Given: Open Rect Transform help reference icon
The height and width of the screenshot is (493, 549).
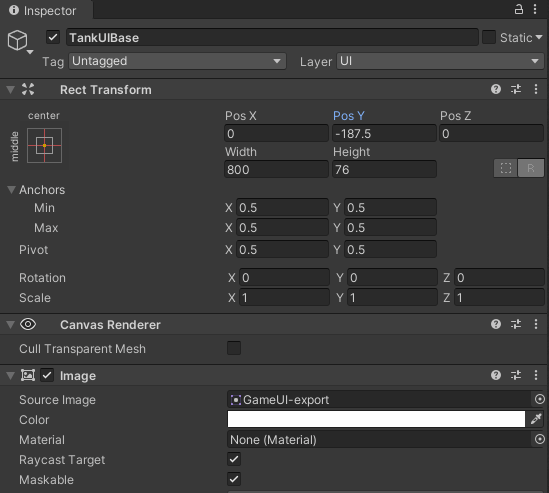Looking at the screenshot, I should (x=496, y=89).
